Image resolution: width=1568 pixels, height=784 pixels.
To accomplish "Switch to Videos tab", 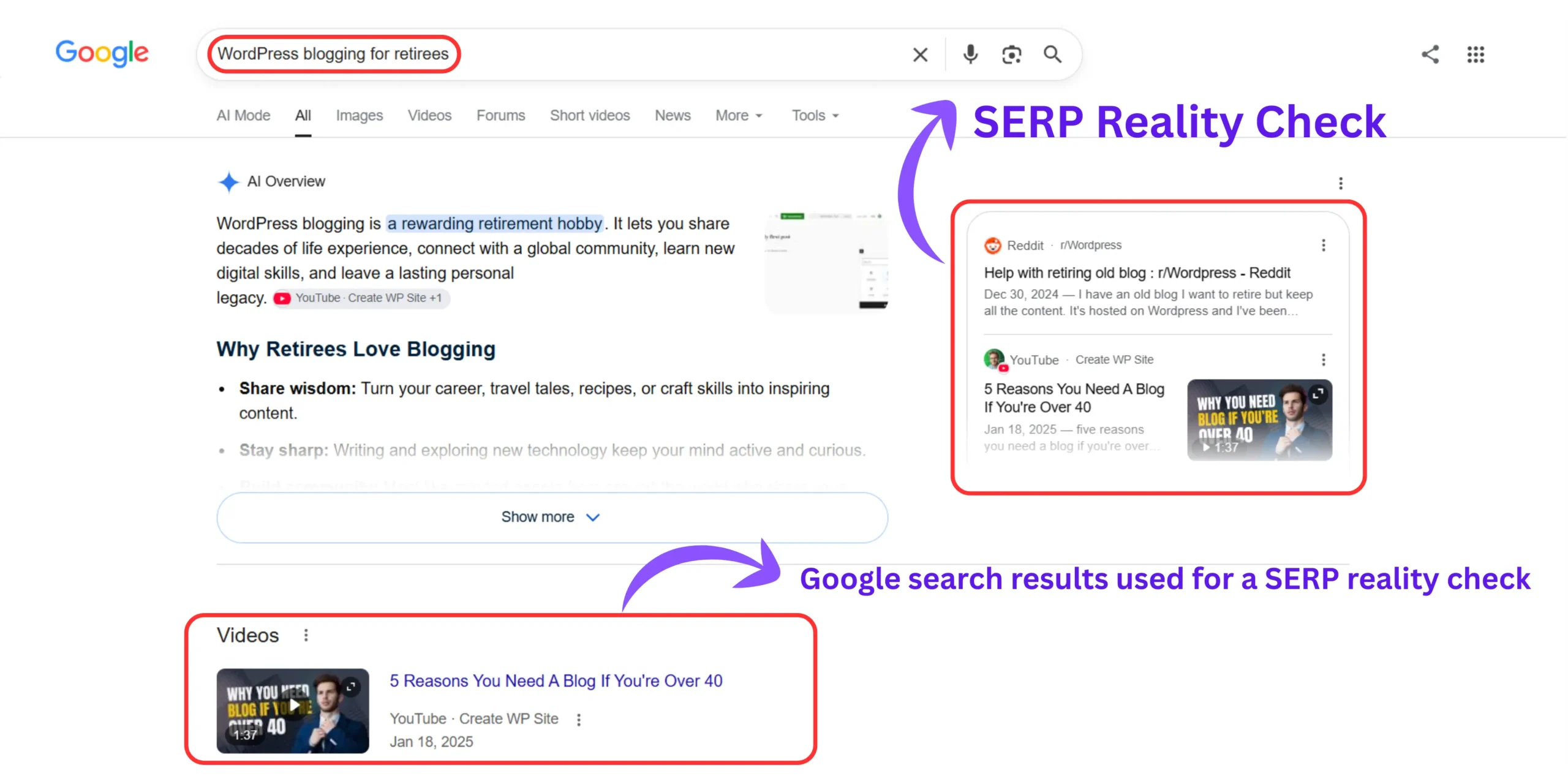I will pyautogui.click(x=429, y=115).
